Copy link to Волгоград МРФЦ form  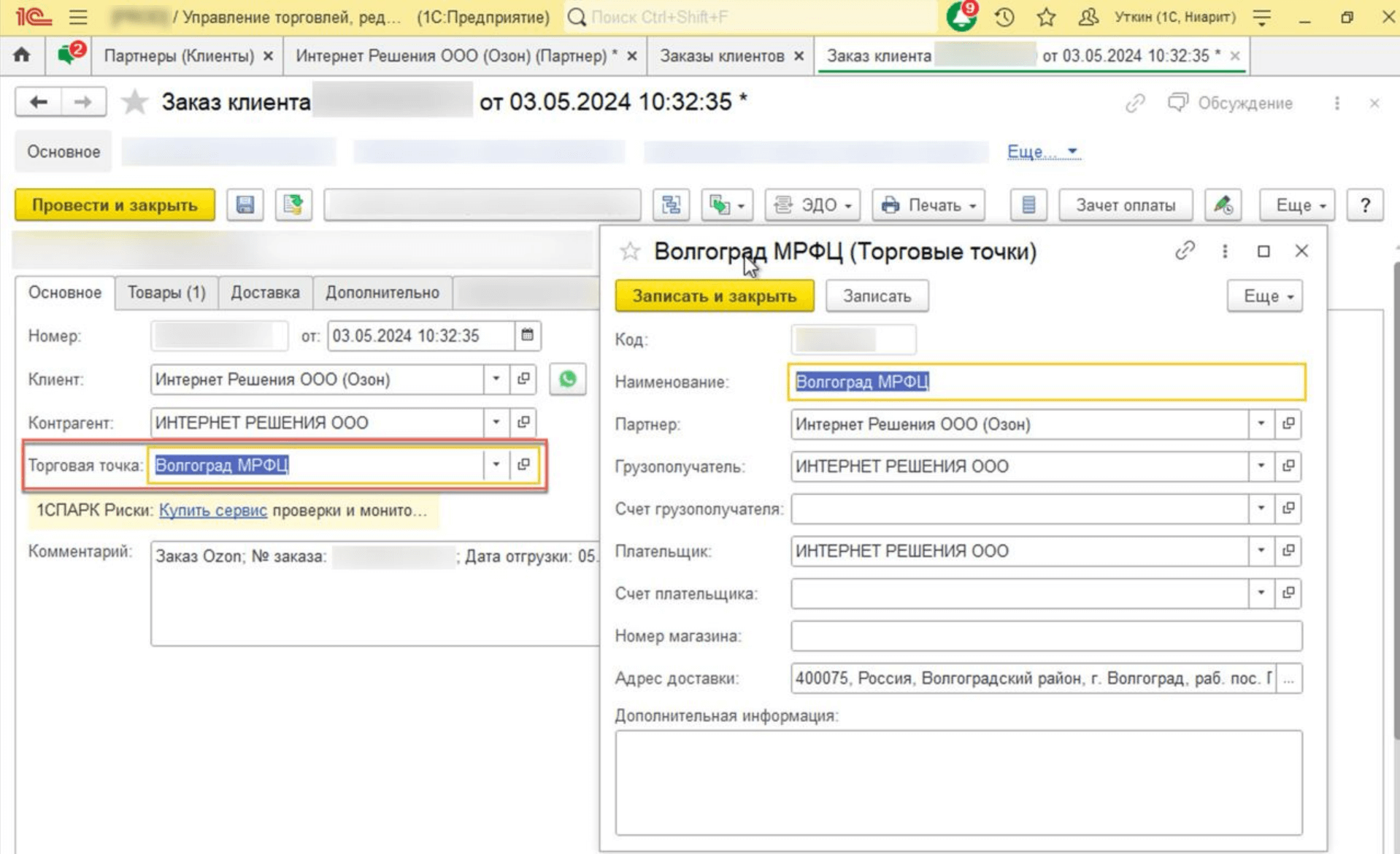(1184, 251)
